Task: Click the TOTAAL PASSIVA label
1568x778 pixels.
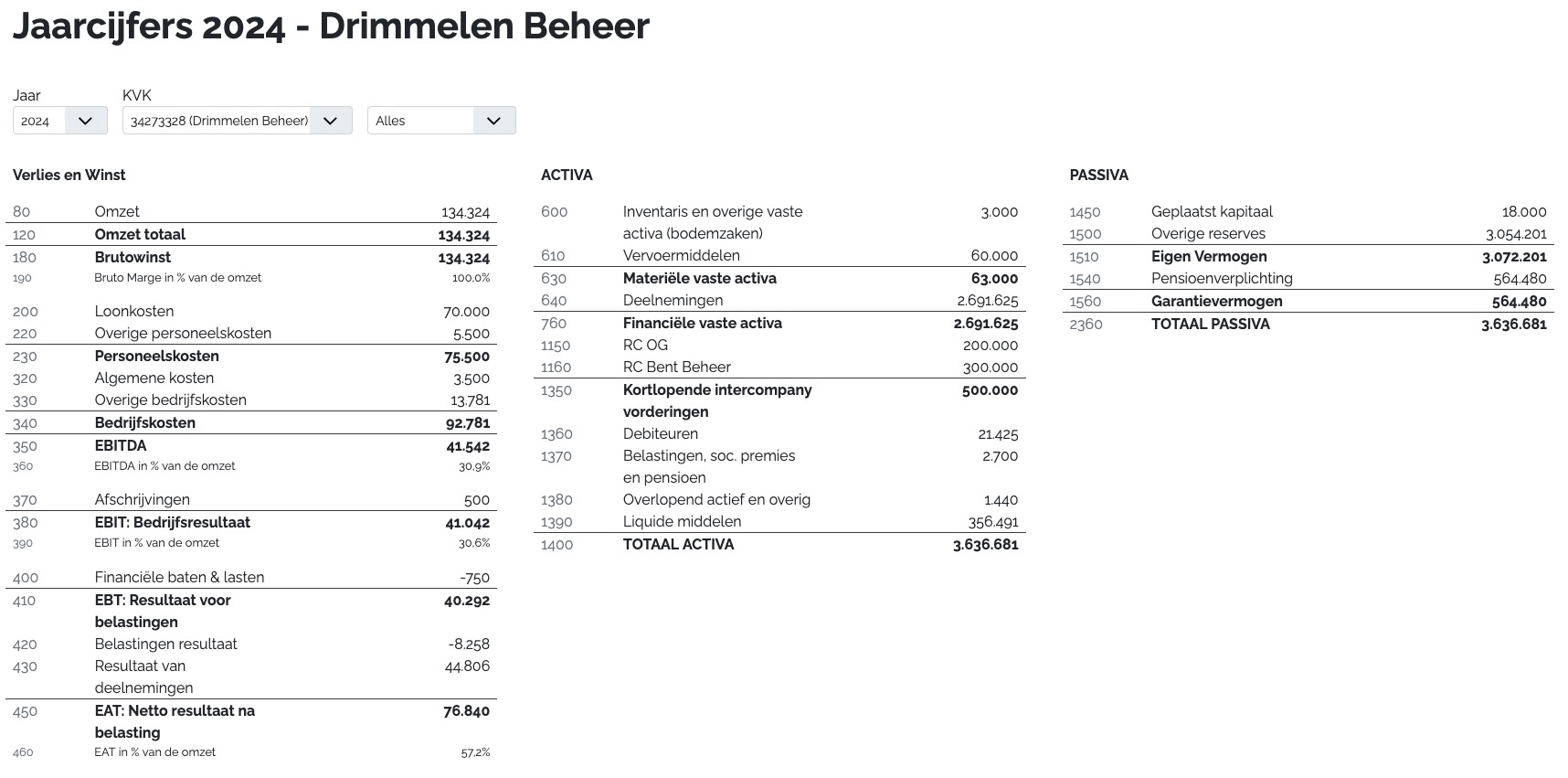Action: tap(1211, 324)
